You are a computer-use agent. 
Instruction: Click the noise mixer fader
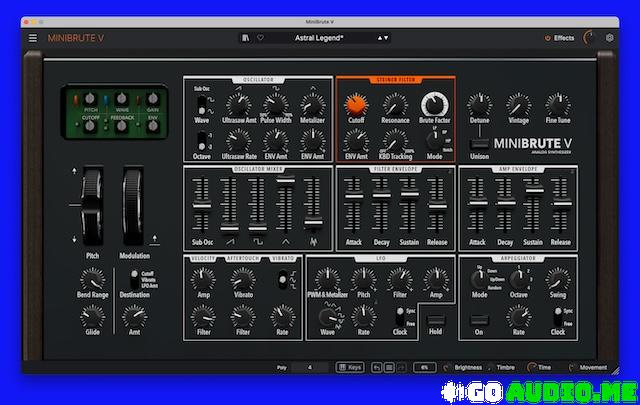pyautogui.click(x=313, y=223)
